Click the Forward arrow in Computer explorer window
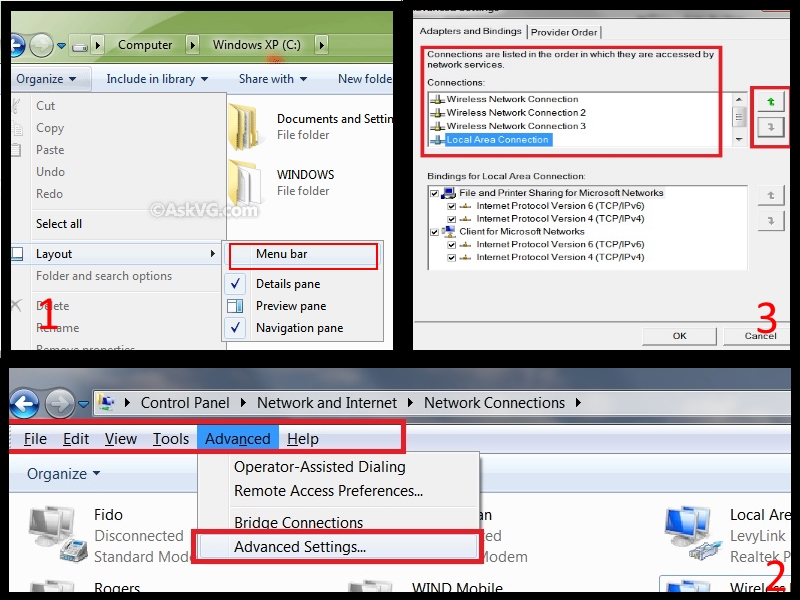Image resolution: width=800 pixels, height=600 pixels. [41, 45]
